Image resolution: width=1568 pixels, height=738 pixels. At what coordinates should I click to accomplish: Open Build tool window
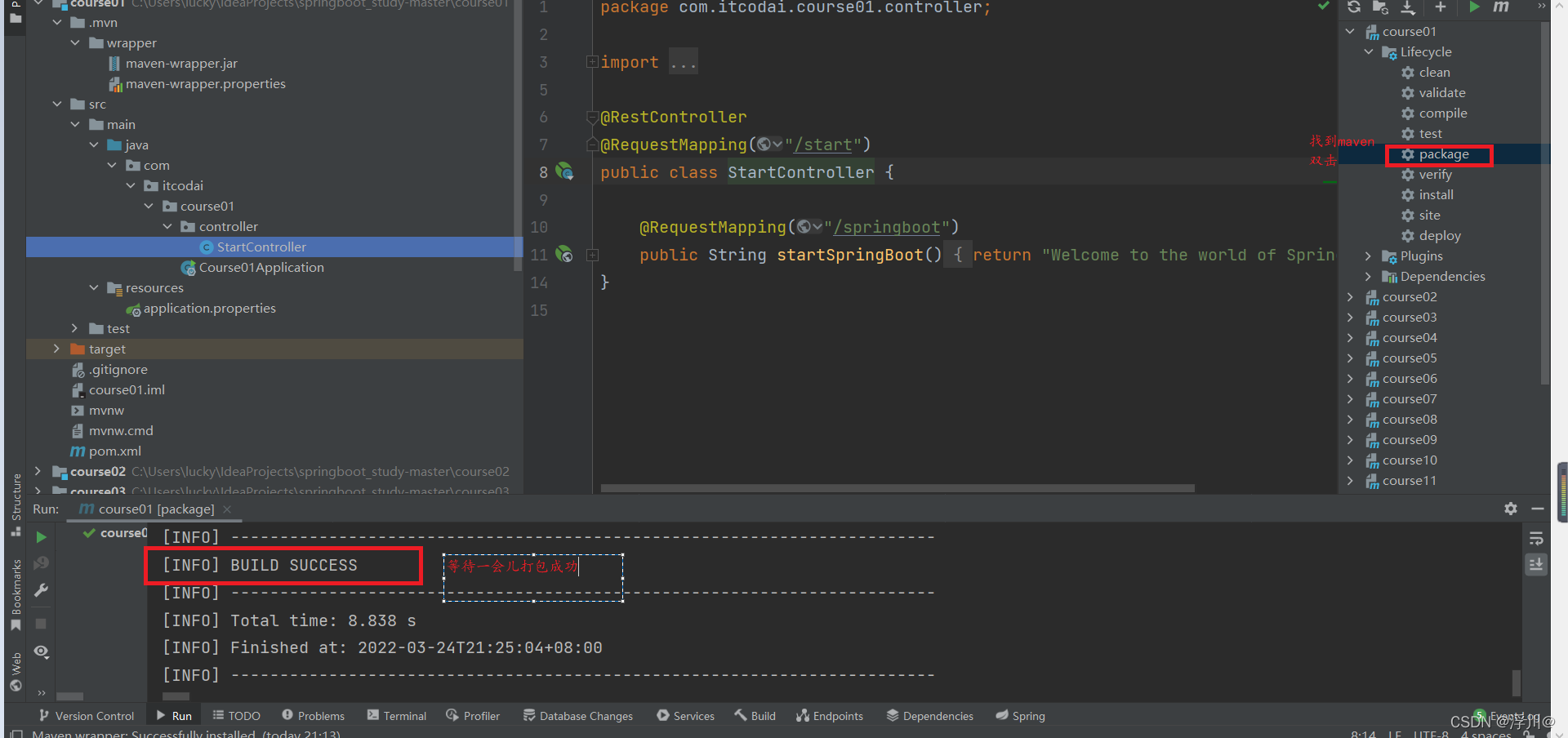(x=755, y=716)
